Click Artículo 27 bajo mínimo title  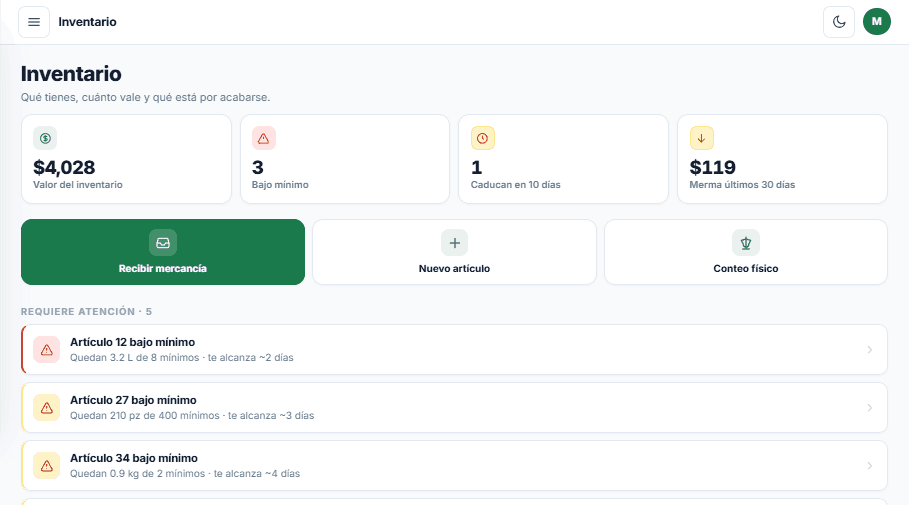[x=133, y=400]
